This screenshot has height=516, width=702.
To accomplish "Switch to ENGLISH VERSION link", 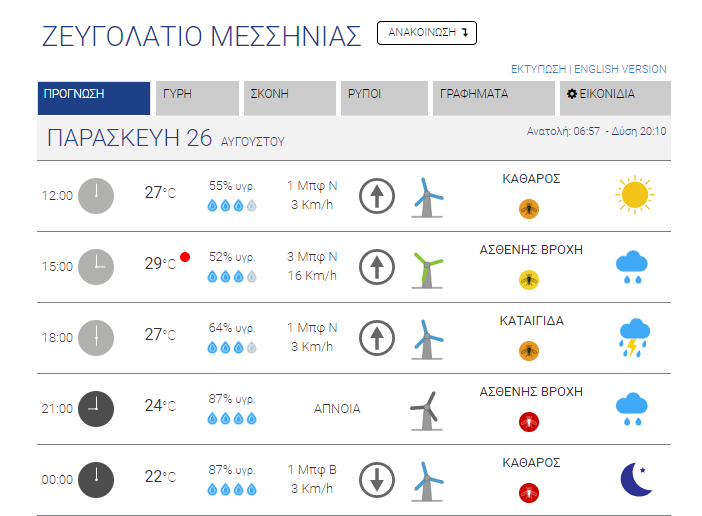I will click(620, 69).
